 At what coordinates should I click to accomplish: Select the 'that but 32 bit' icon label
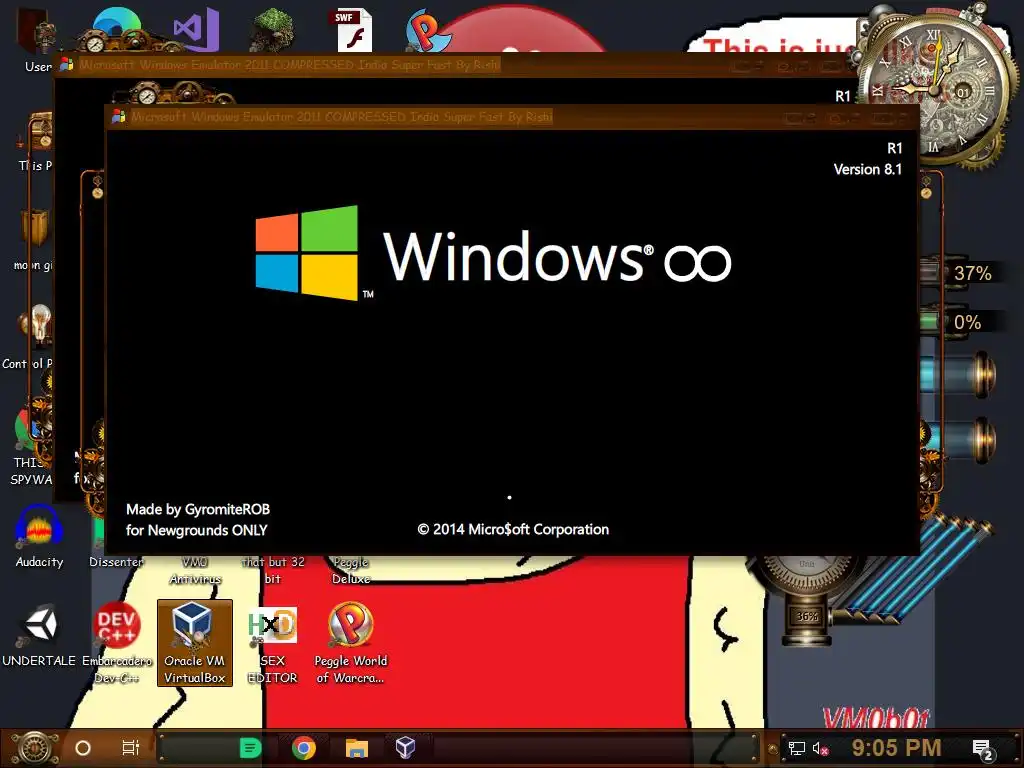tap(273, 570)
